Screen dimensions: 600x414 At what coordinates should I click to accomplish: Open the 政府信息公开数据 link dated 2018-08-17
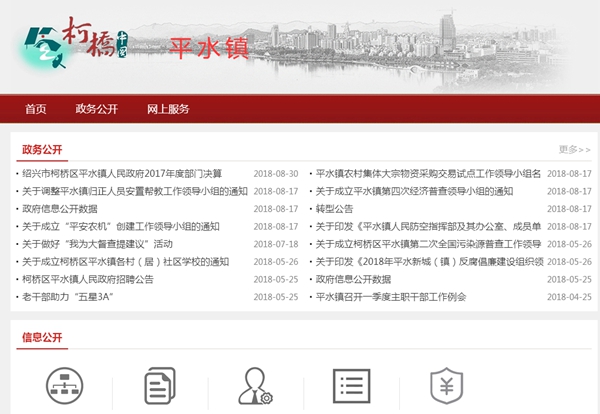(60, 209)
